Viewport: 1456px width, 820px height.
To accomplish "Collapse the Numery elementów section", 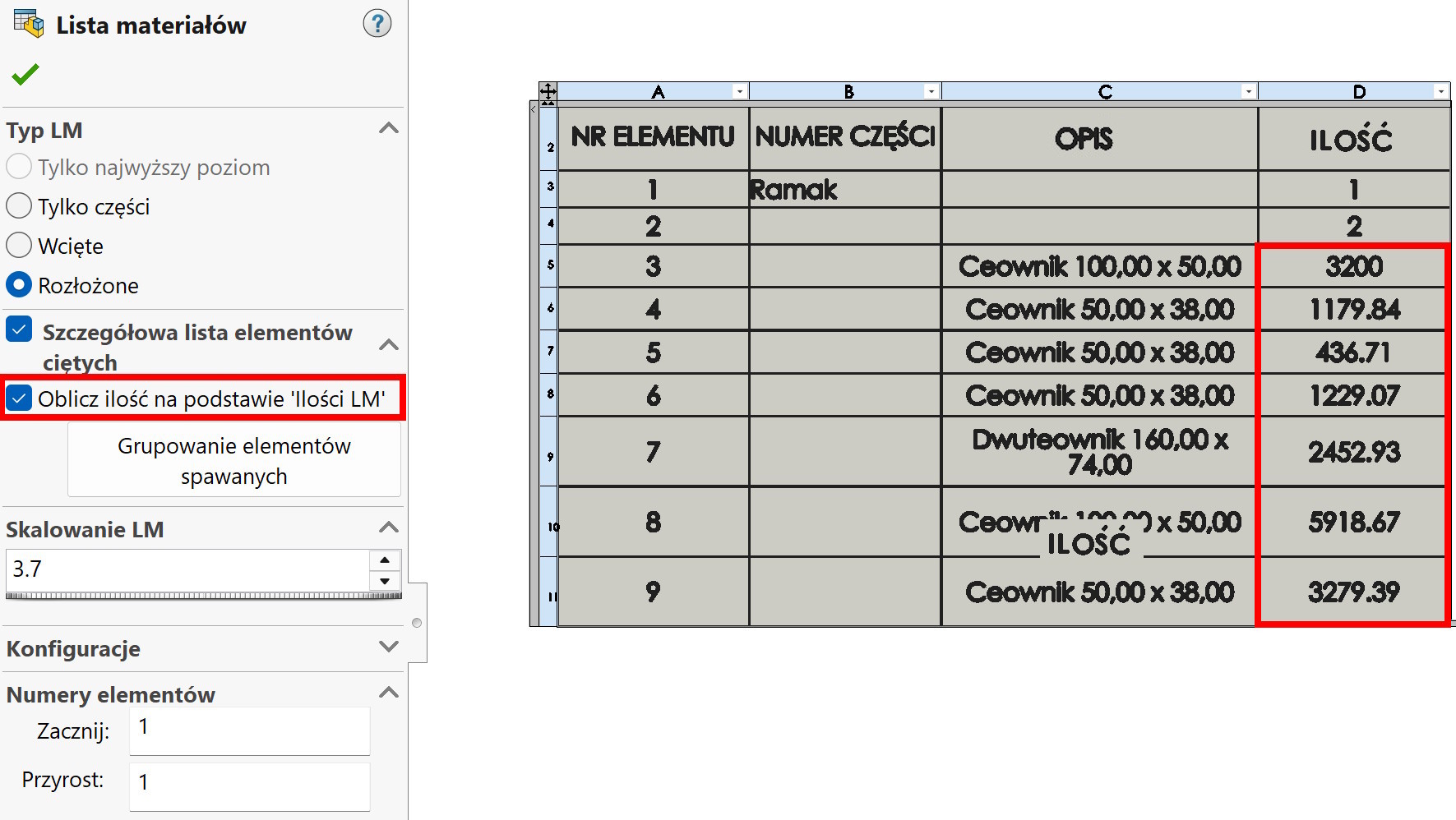I will click(388, 693).
